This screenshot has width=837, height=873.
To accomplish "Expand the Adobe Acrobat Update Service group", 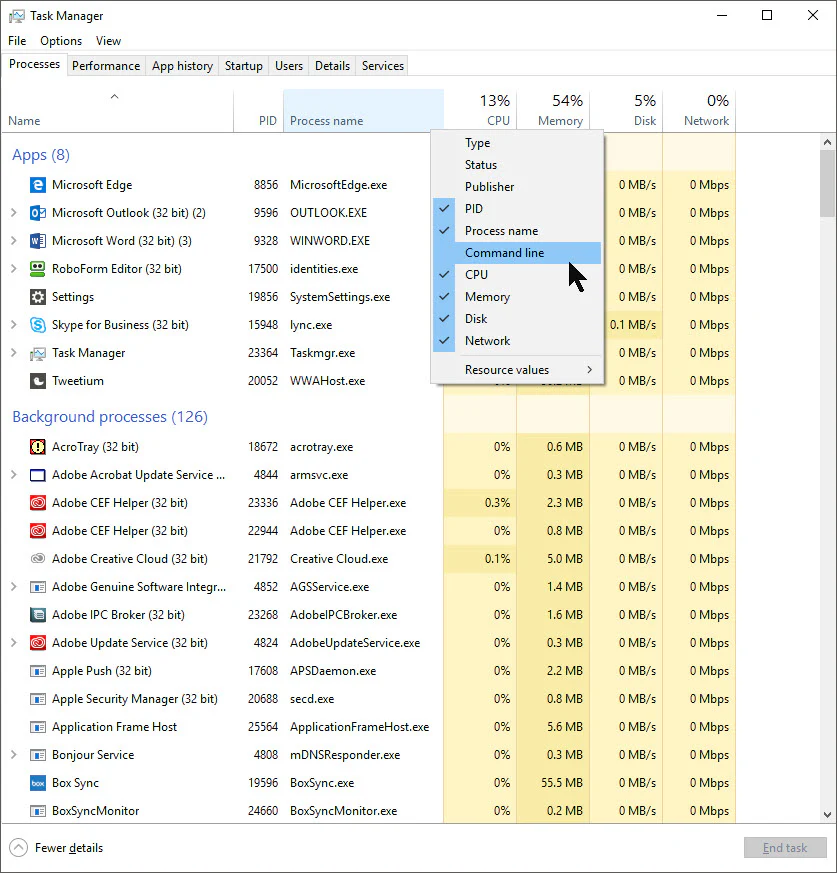I will pyautogui.click(x=14, y=475).
